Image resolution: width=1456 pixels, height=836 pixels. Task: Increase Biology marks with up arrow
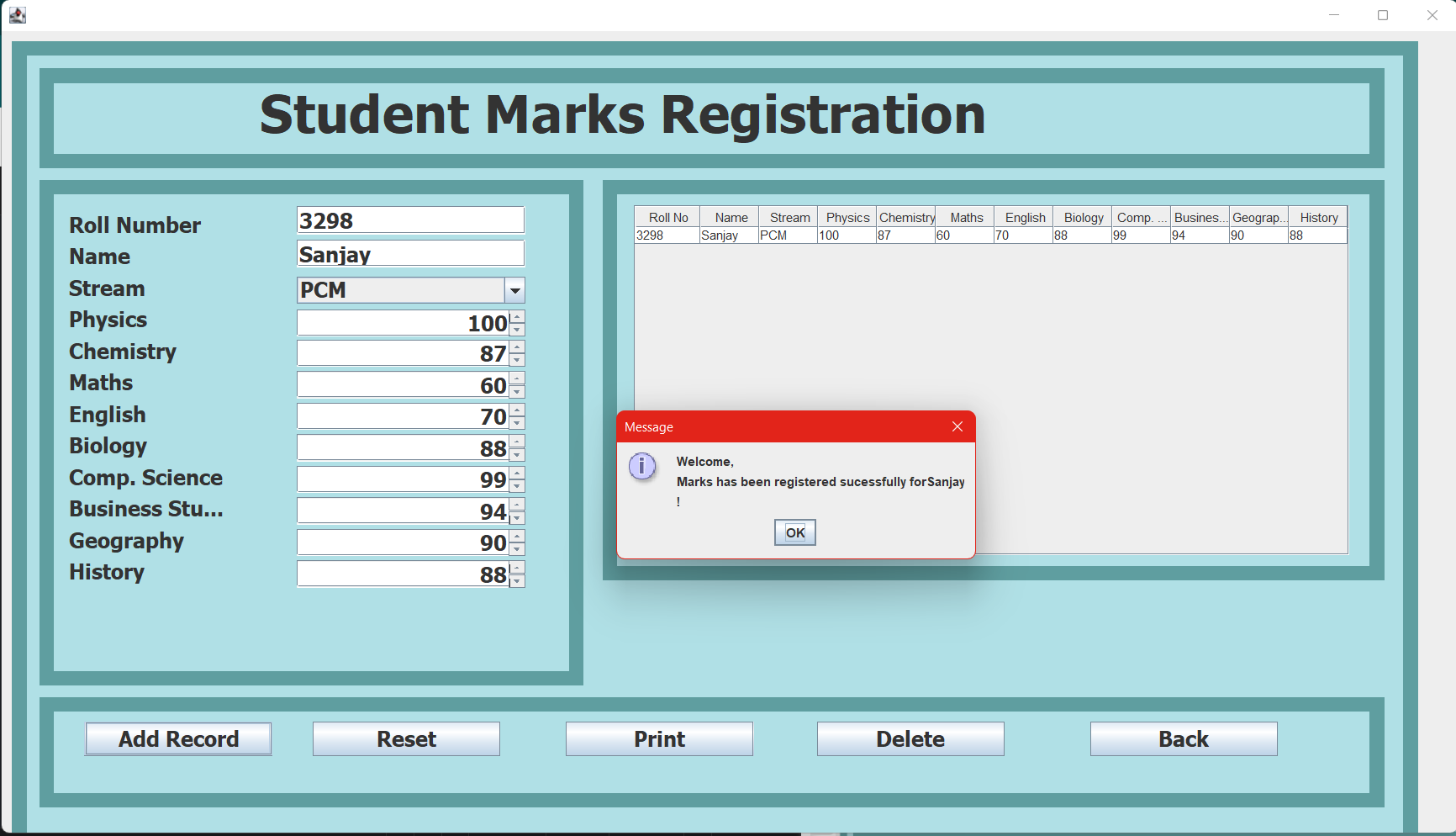pos(517,442)
